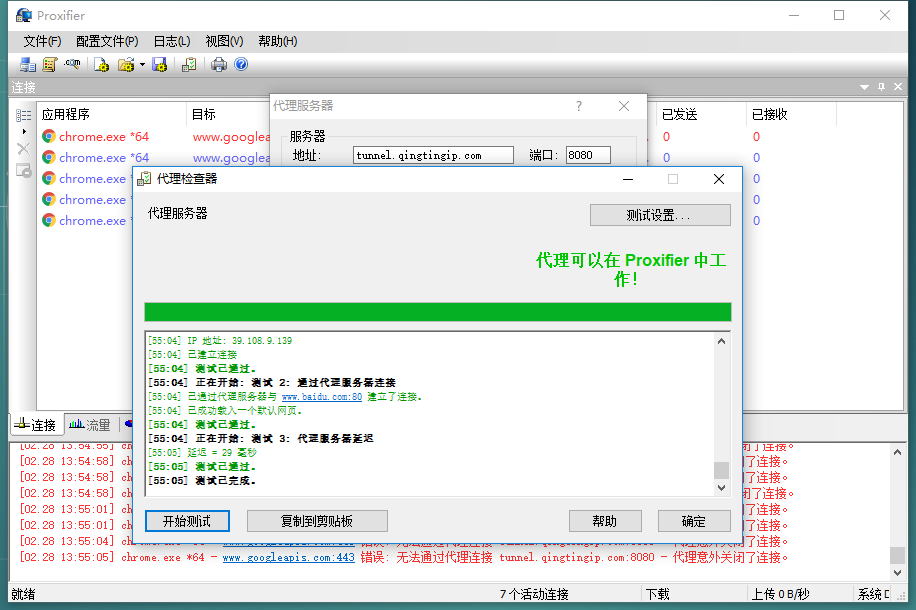Open Proxification Rules toolbar icon

[x=50, y=64]
